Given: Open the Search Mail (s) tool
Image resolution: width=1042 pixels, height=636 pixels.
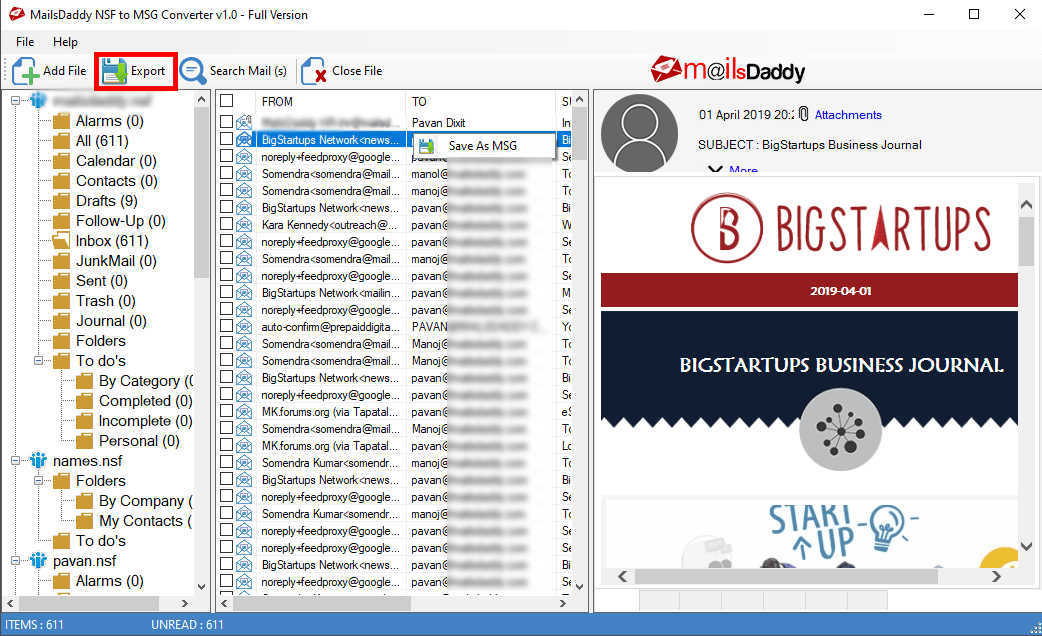Looking at the screenshot, I should tap(234, 71).
